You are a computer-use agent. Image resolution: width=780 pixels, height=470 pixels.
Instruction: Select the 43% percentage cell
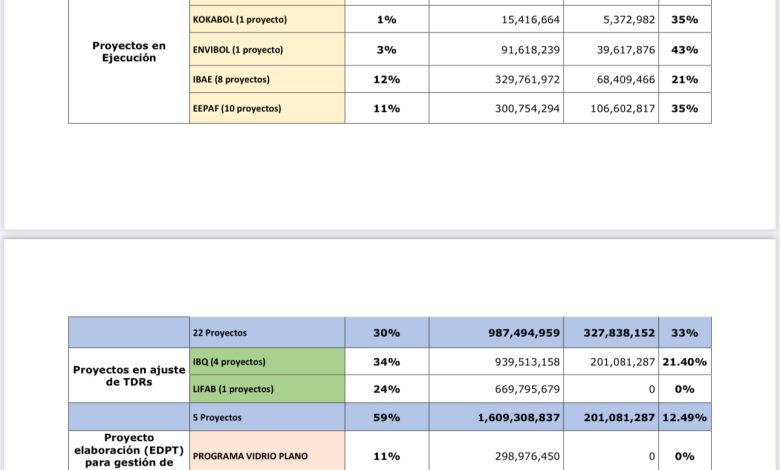click(685, 50)
